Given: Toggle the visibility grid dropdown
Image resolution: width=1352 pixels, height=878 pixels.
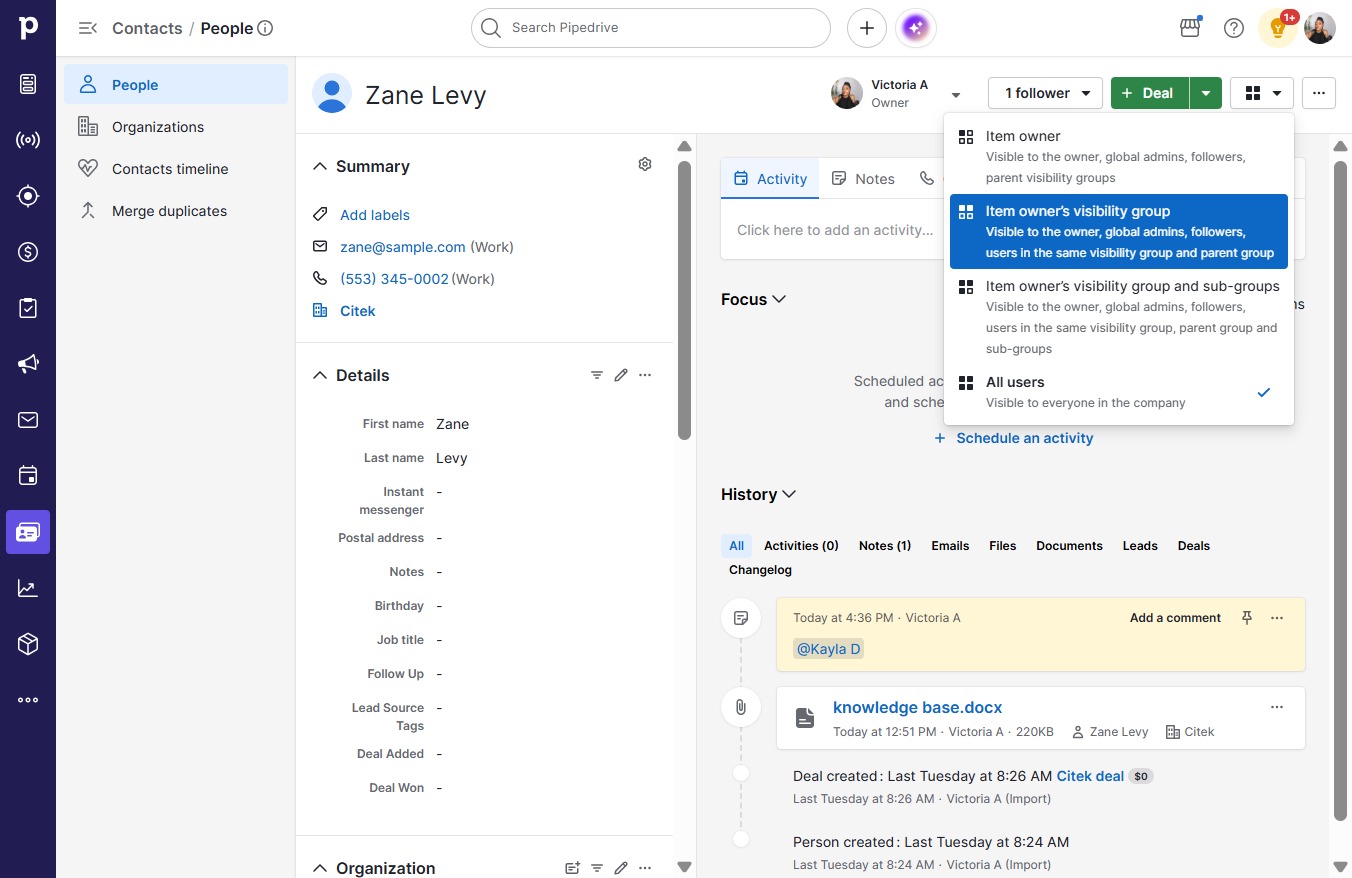Looking at the screenshot, I should (1262, 93).
